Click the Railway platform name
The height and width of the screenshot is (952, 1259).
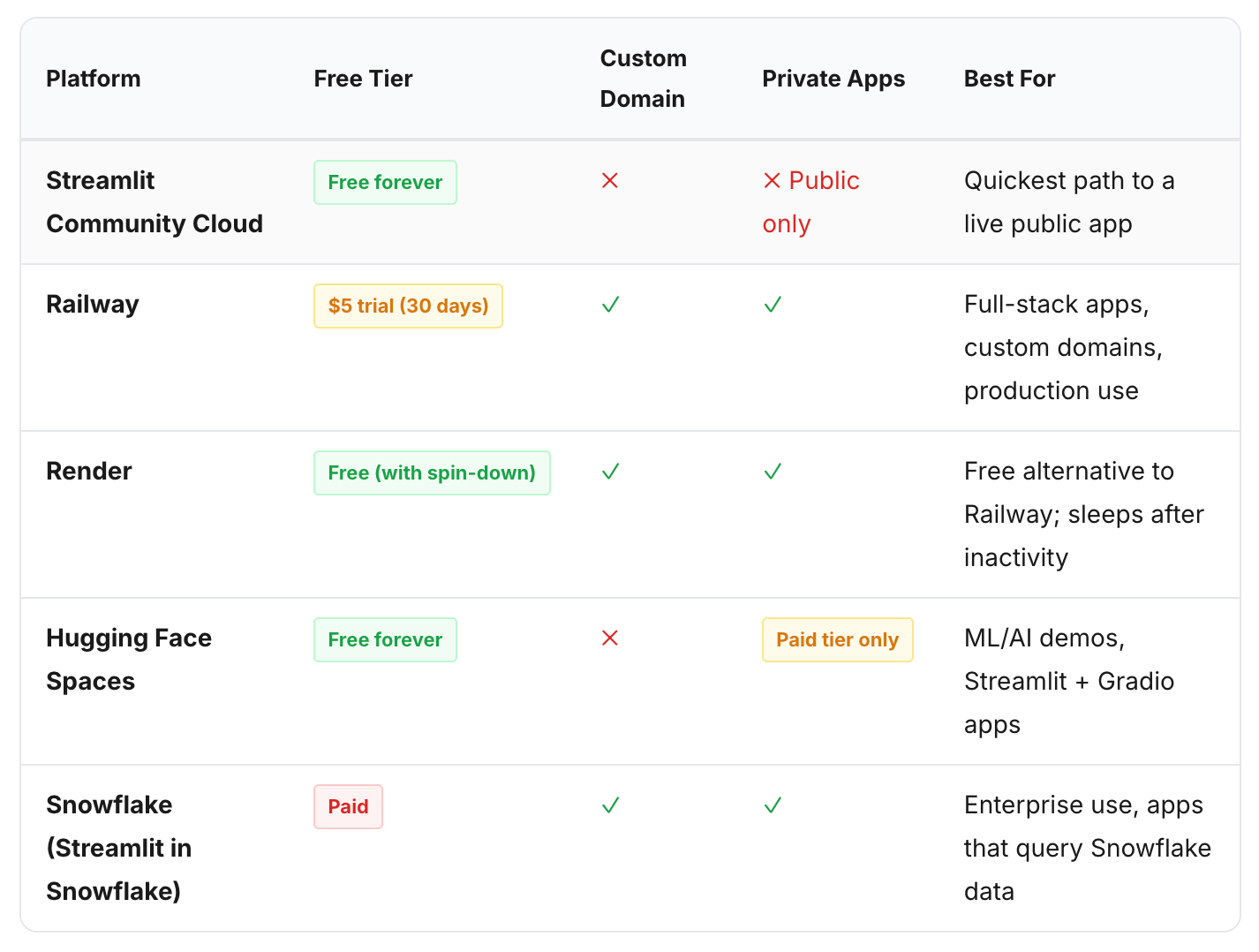tap(93, 304)
